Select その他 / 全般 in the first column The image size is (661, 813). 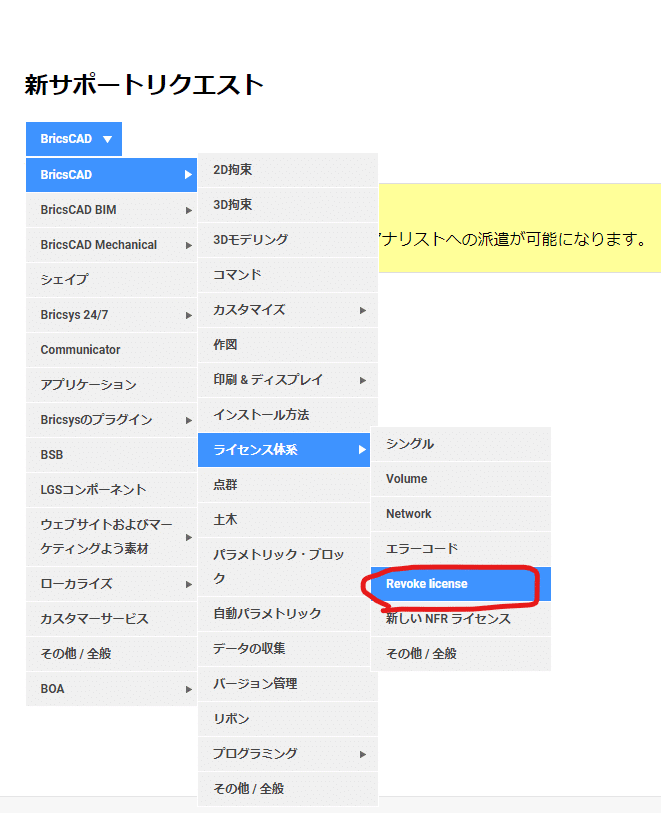point(111,654)
